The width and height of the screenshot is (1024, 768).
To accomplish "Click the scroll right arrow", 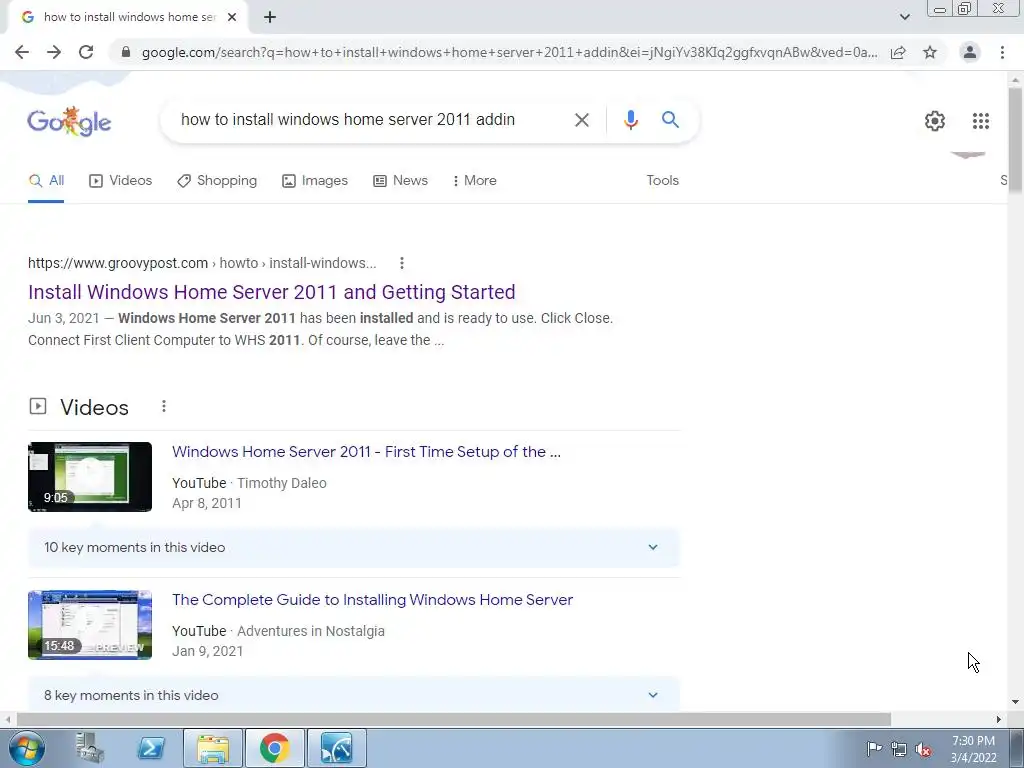I will 999,719.
